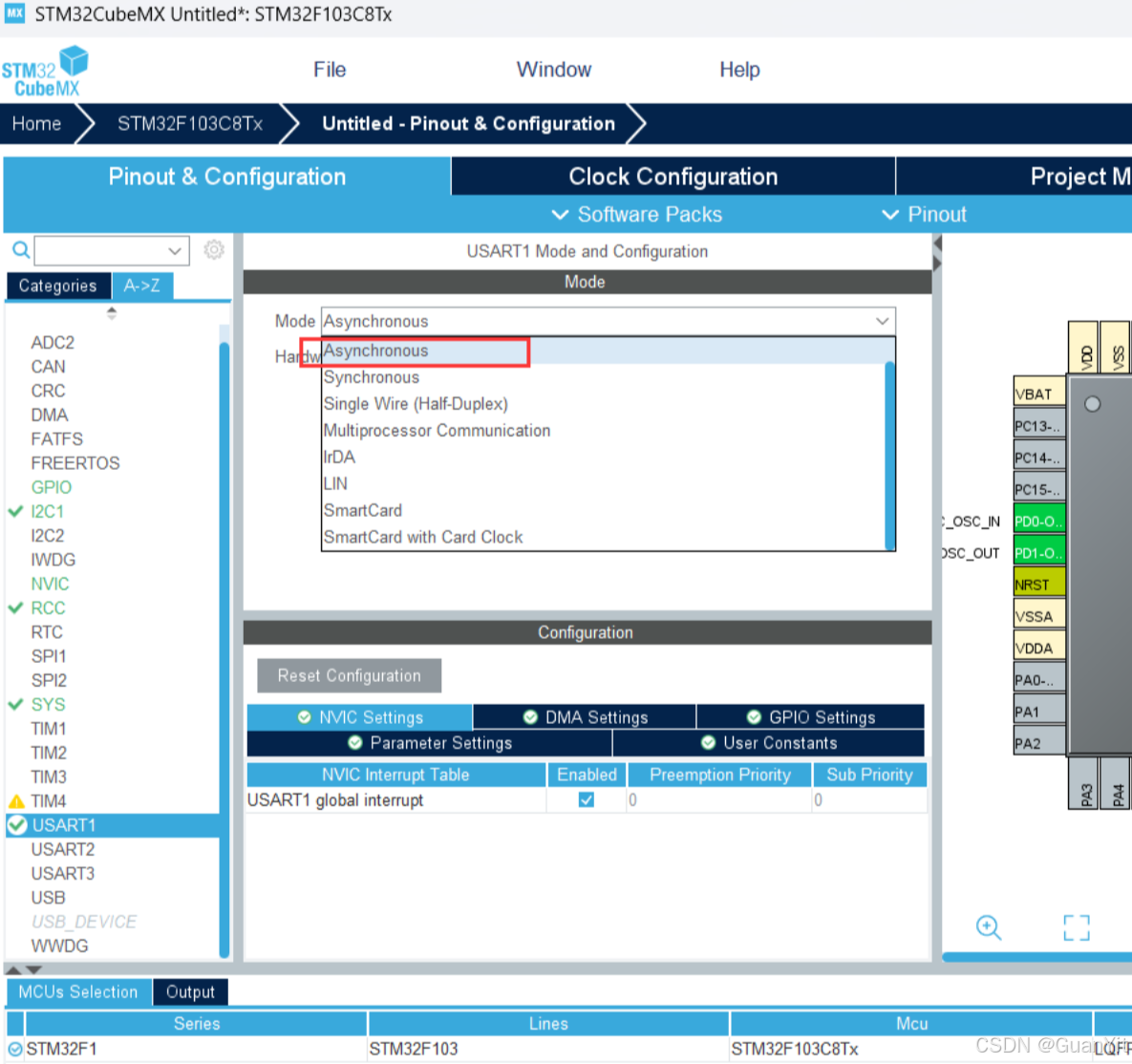Click the STM32CubeMX logo icon
This screenshot has height=1064, width=1132.
pyautogui.click(x=45, y=71)
